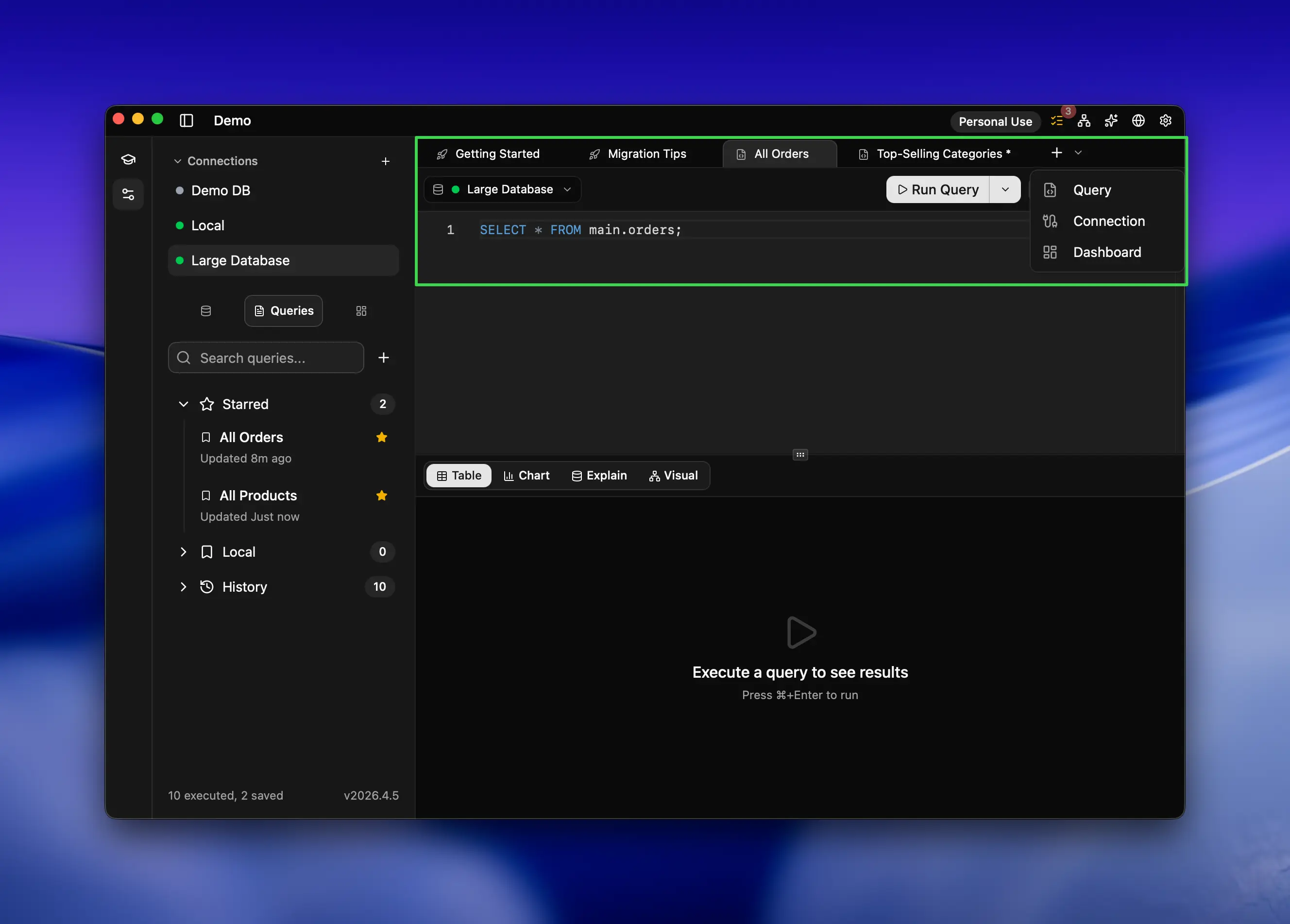
Task: Collapse the Starred queries section
Action: click(x=183, y=404)
